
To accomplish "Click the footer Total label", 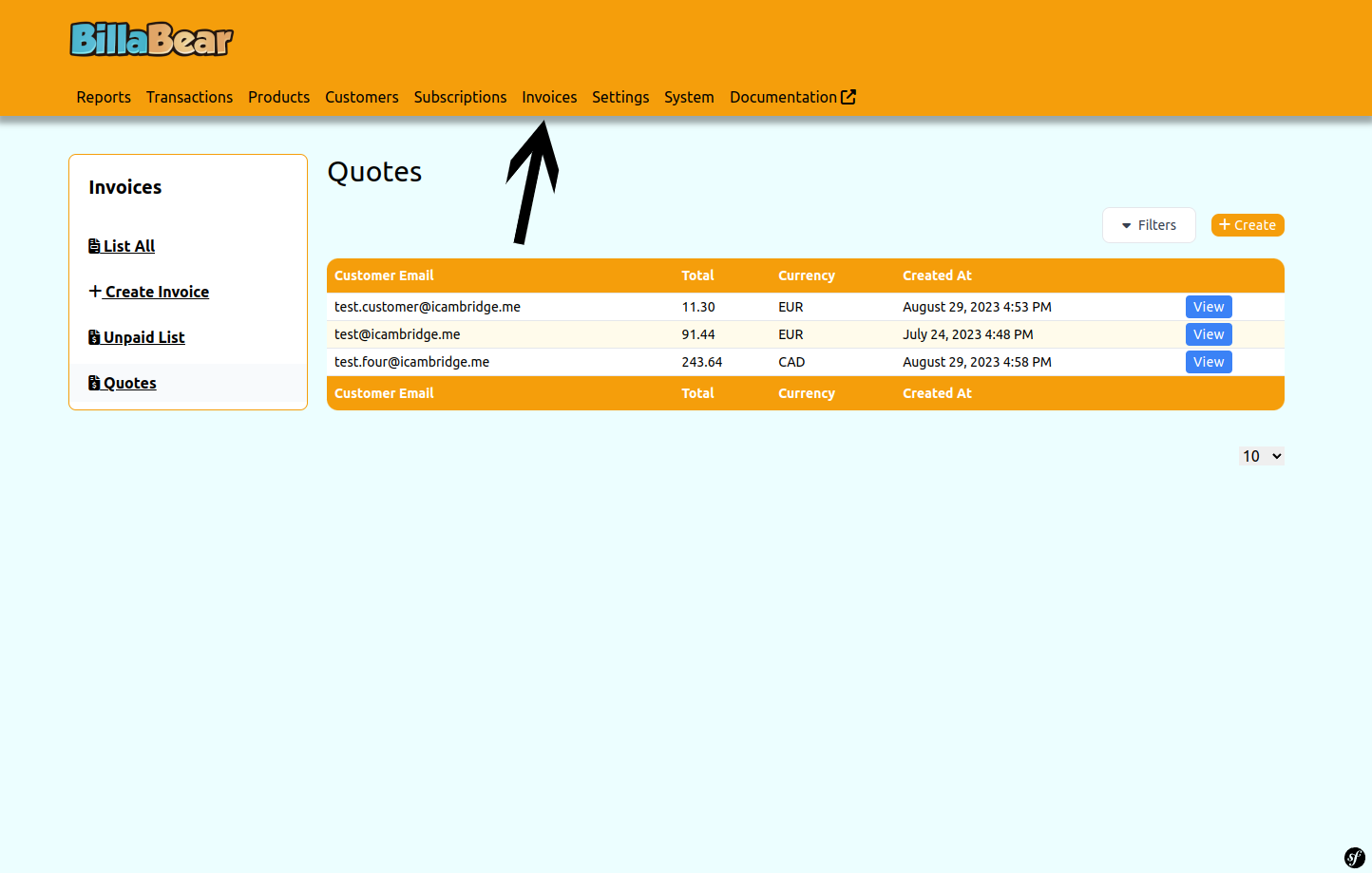I will click(697, 393).
